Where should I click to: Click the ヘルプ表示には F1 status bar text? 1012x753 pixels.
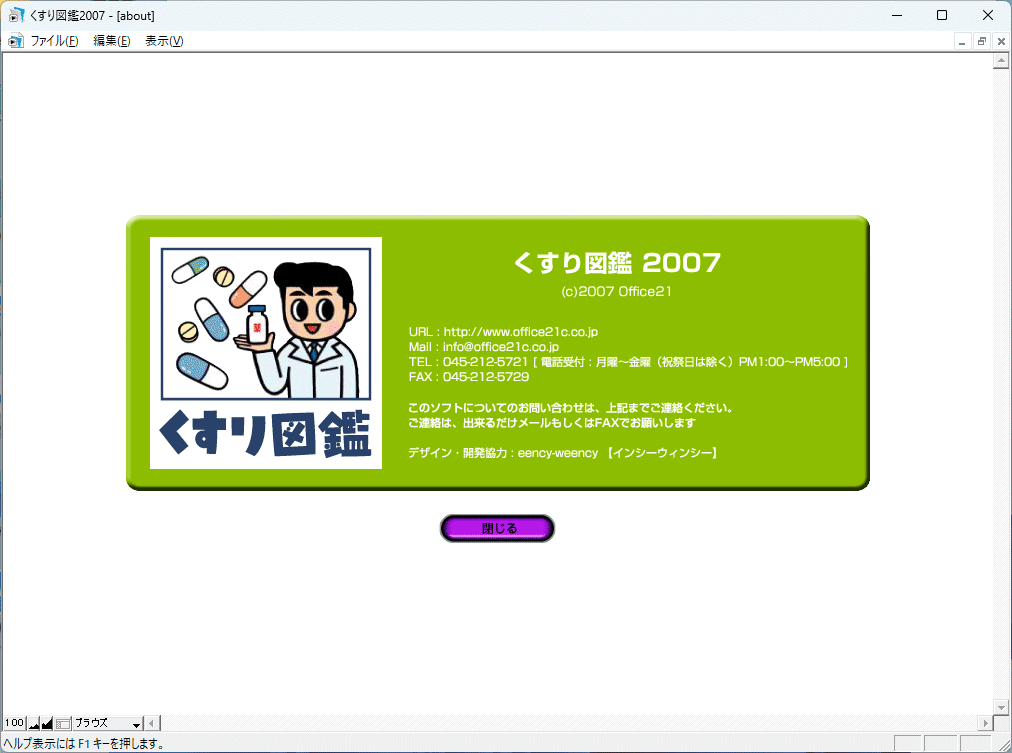point(84,743)
